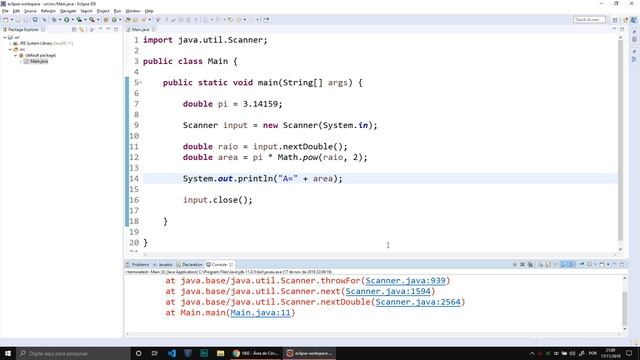Image resolution: width=640 pixels, height=360 pixels.
Task: Click the New Java Package icon
Action: [x=106, y=20]
